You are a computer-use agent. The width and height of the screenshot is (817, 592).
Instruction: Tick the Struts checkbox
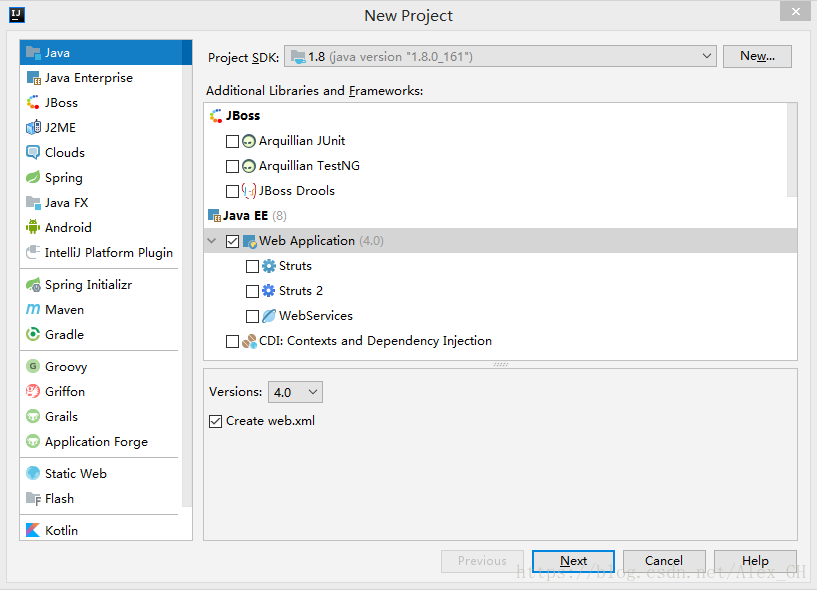[252, 266]
